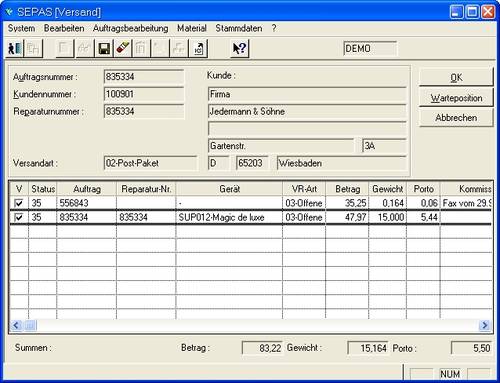Click the greyed-out blank page toolbar icon
Screen dimensions: 500x383
coord(64,49)
